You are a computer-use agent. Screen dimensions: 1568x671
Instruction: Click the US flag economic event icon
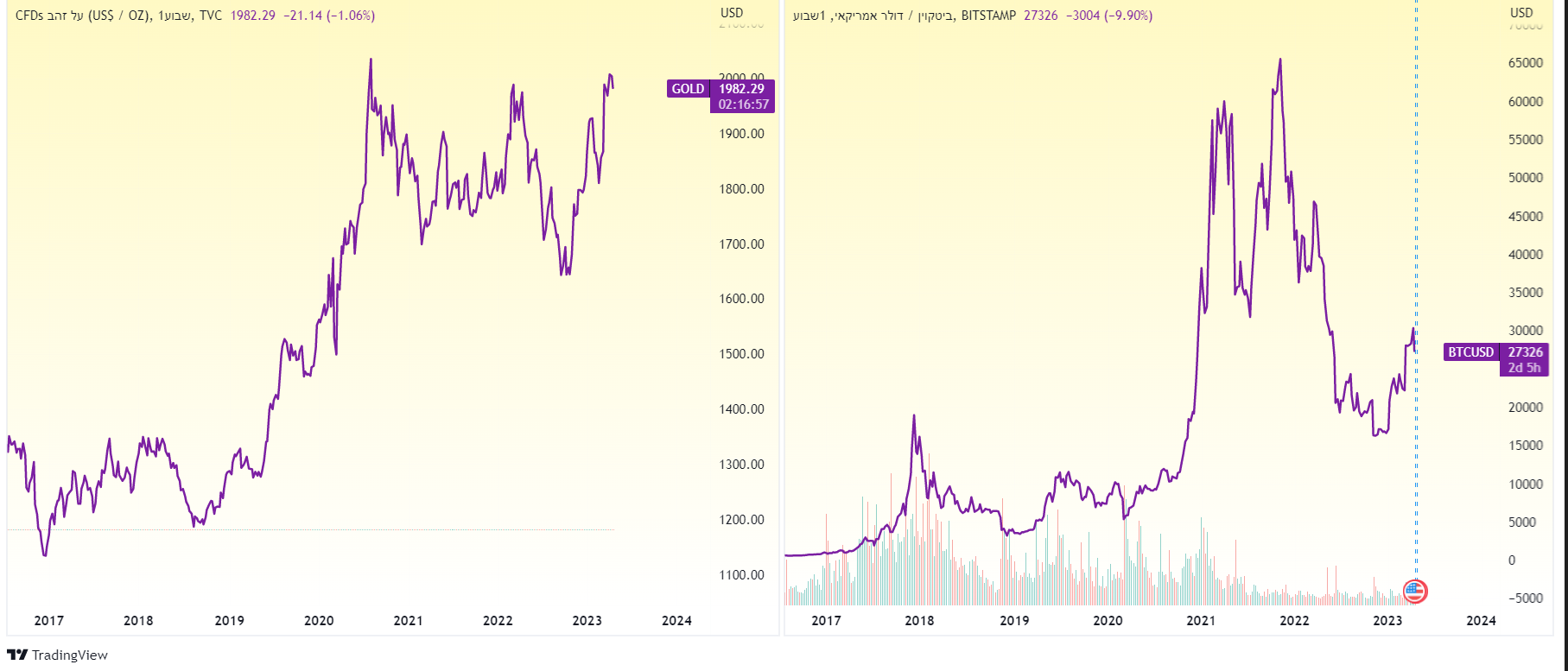1415,592
